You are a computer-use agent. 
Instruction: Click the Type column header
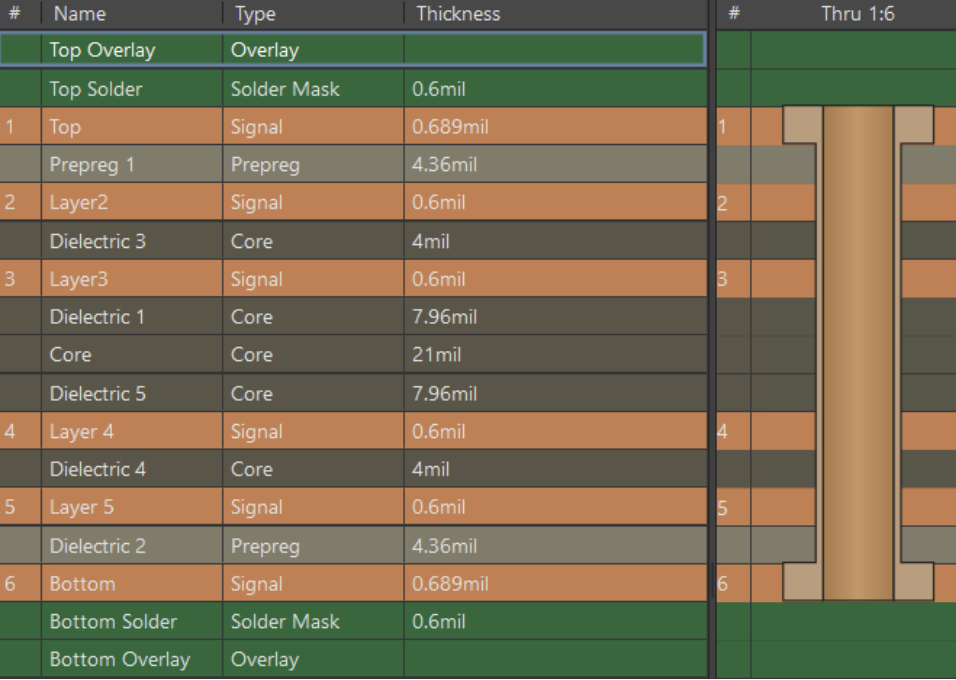coord(254,14)
